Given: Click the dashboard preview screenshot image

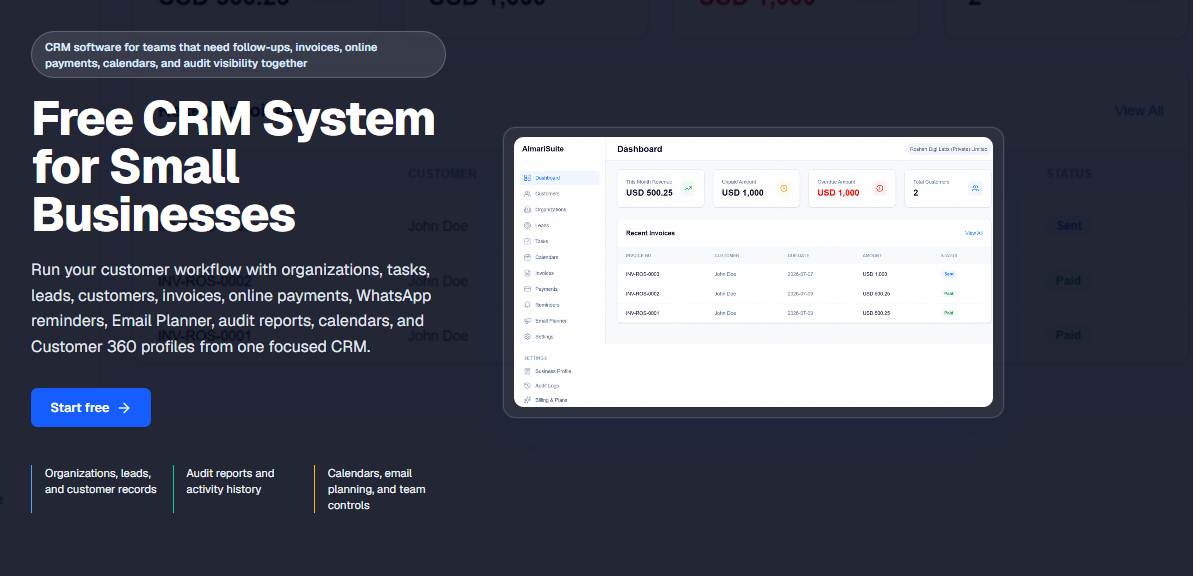Looking at the screenshot, I should click(753, 272).
